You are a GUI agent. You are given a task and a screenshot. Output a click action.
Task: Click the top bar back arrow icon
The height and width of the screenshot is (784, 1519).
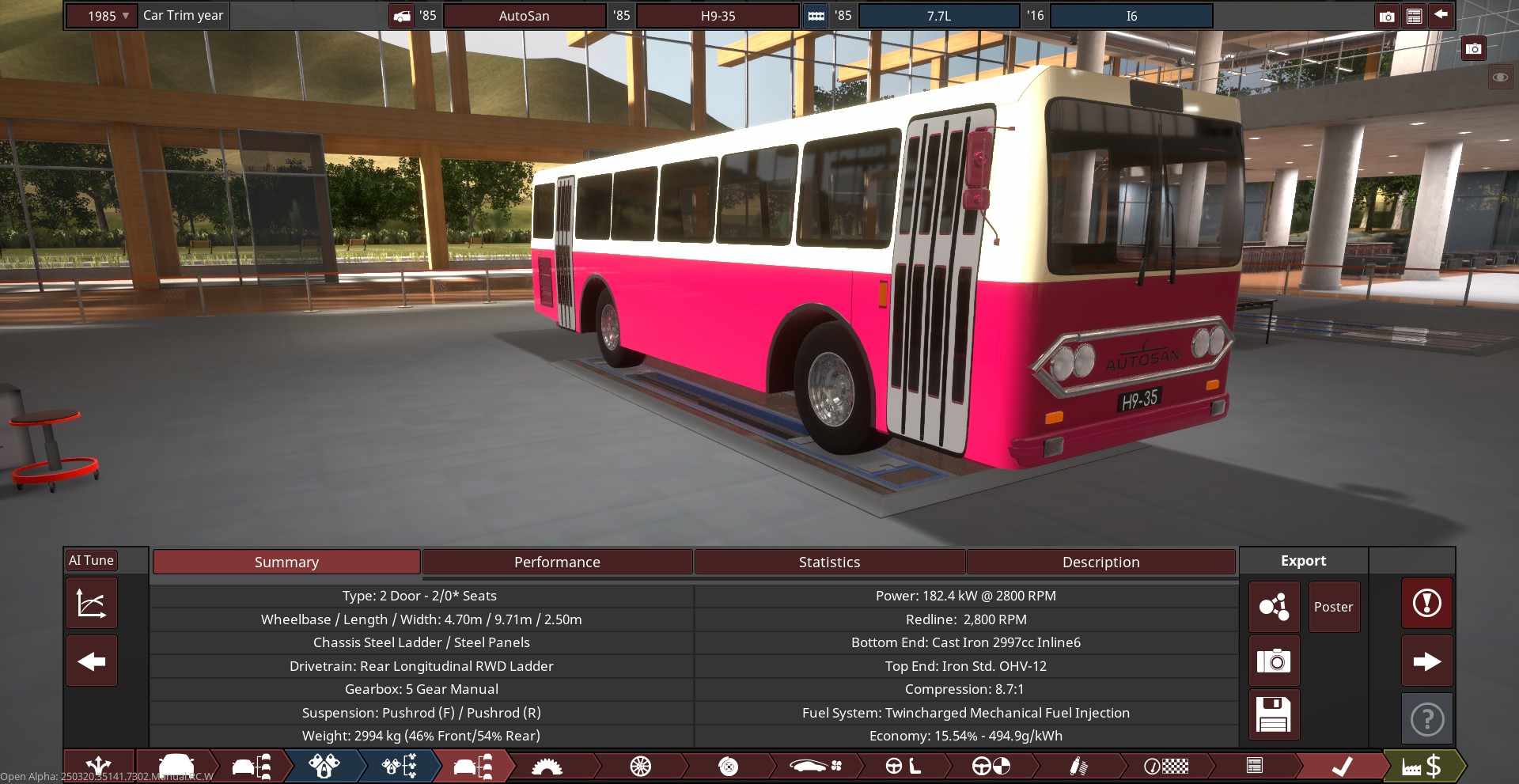pyautogui.click(x=1441, y=15)
